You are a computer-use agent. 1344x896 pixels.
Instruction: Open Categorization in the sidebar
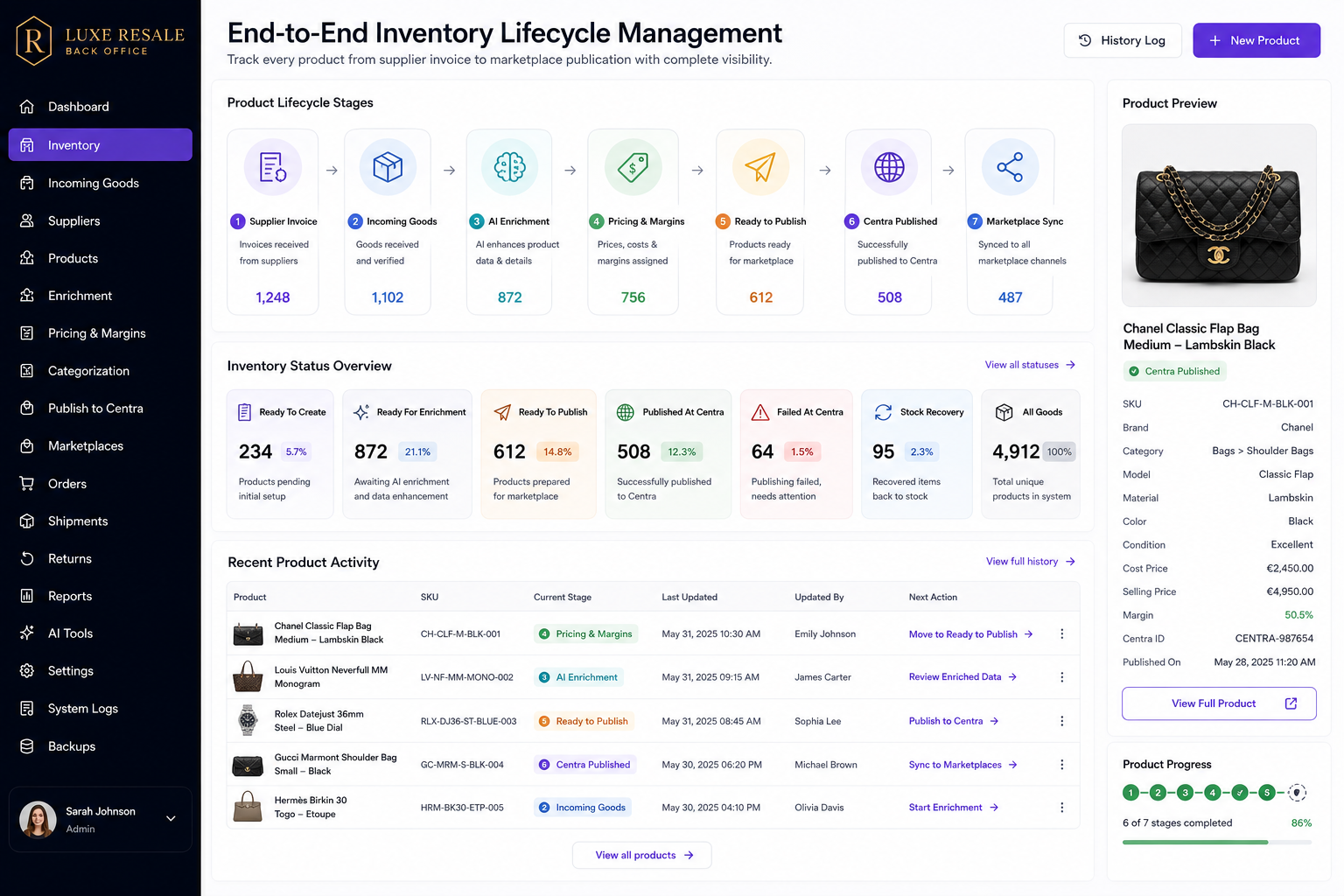click(x=101, y=371)
